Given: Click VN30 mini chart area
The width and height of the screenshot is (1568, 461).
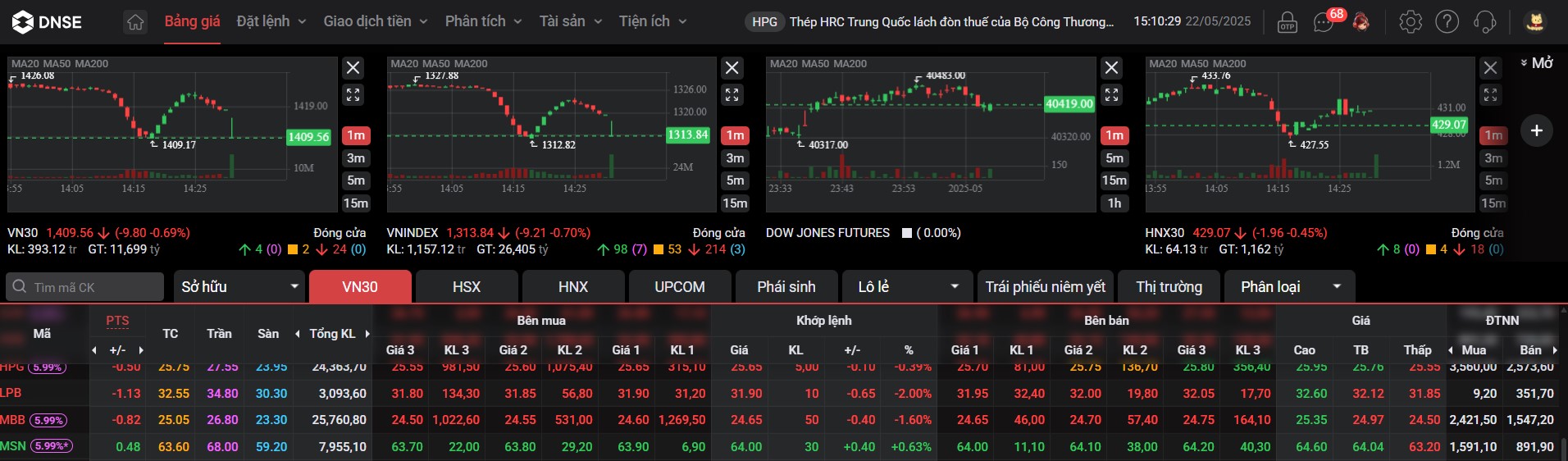Looking at the screenshot, I should (171, 135).
